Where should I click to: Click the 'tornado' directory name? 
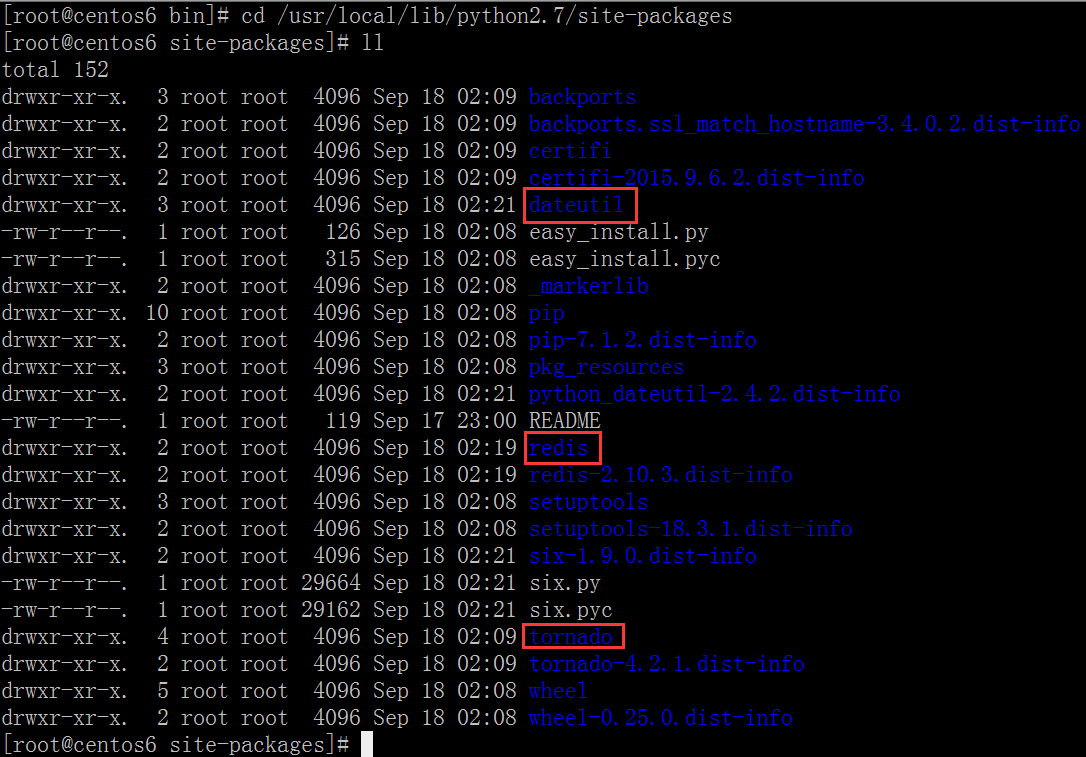point(571,637)
